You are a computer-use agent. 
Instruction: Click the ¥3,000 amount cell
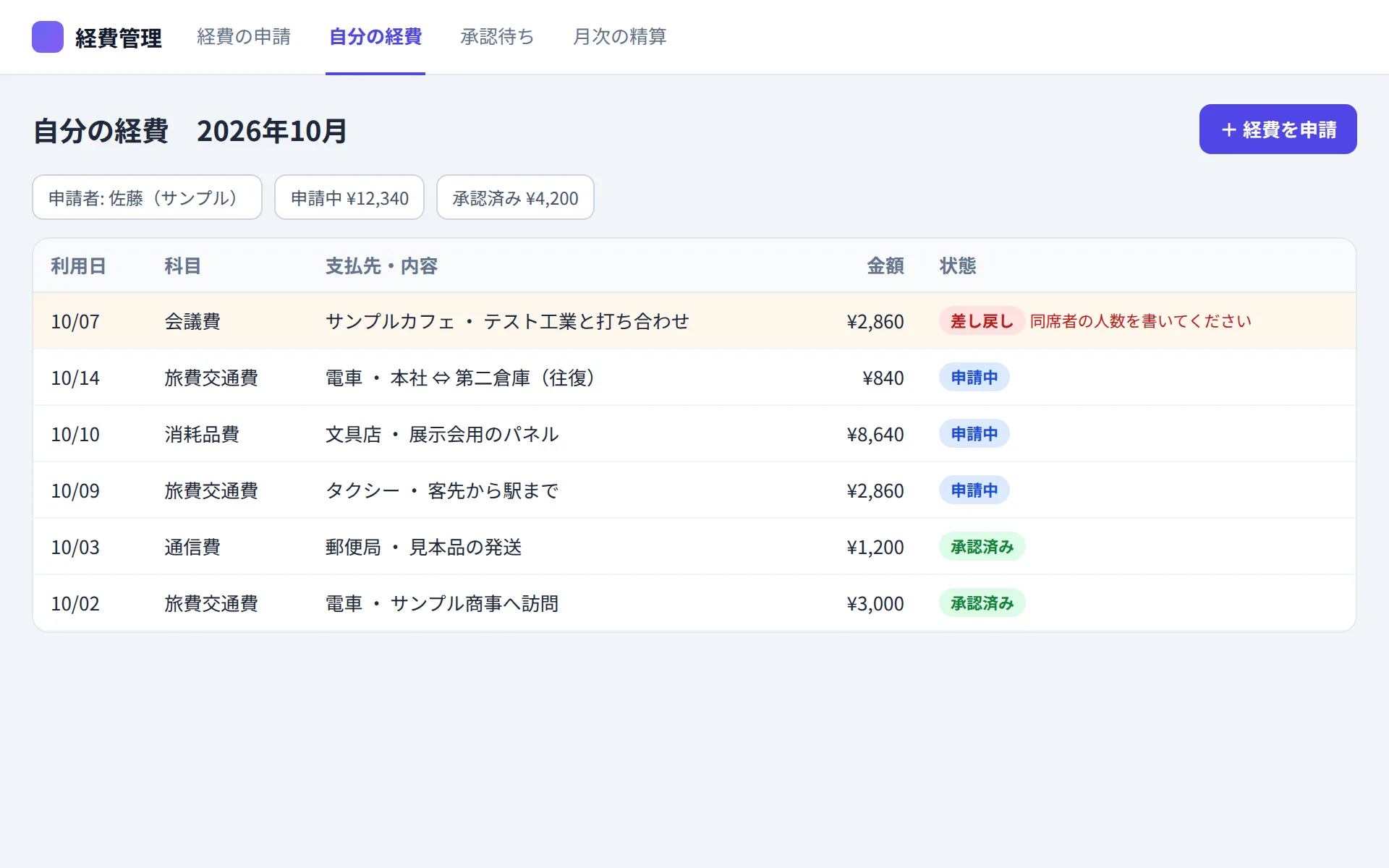click(875, 603)
